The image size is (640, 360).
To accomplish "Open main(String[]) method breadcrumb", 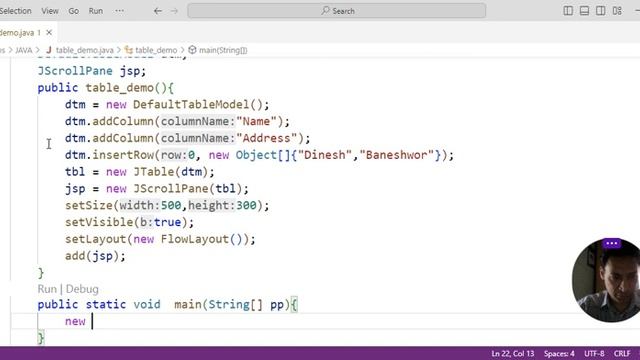I will tap(223, 50).
